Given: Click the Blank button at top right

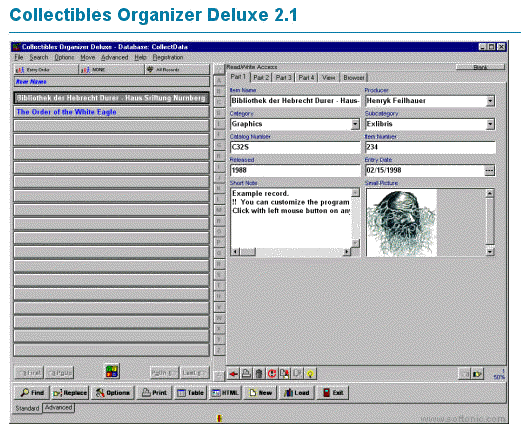Looking at the screenshot, I should tap(480, 67).
